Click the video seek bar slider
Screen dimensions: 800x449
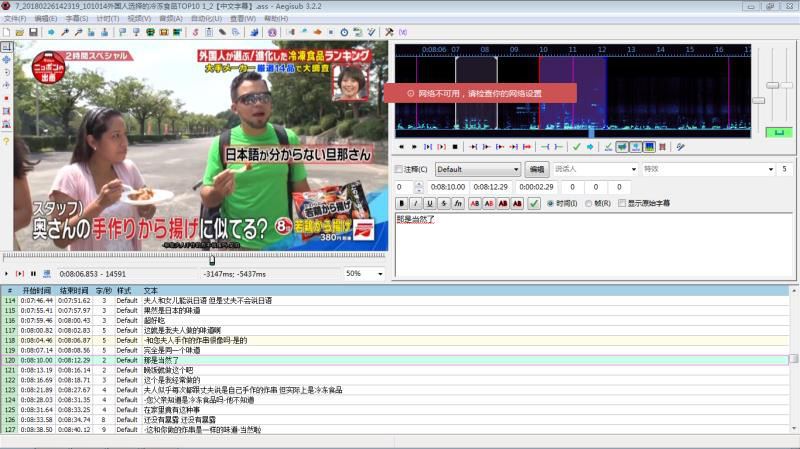point(211,259)
